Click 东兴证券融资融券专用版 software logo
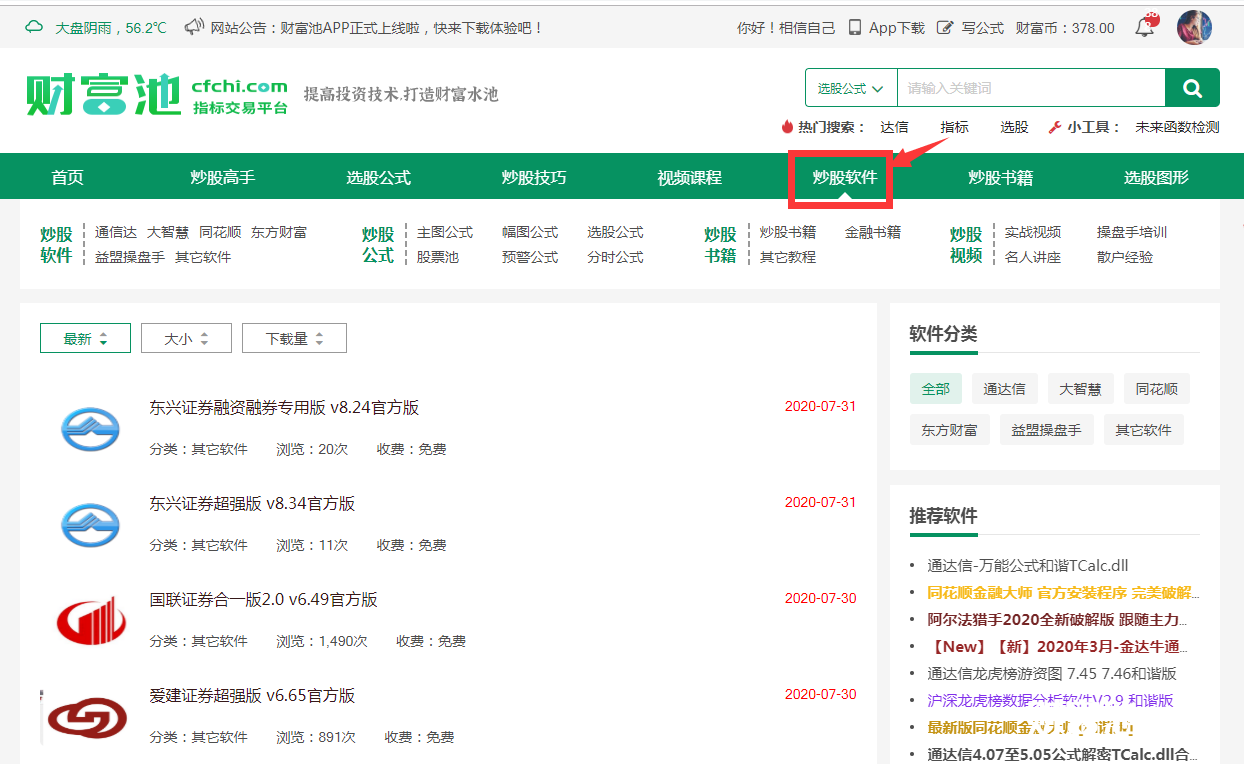 tap(90, 429)
